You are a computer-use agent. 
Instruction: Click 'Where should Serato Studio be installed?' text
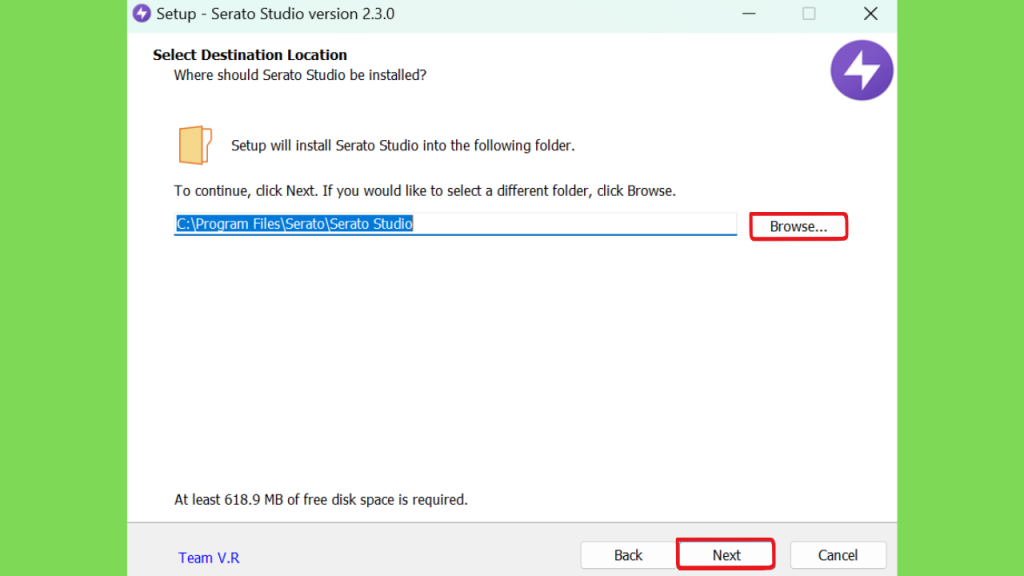coord(300,75)
